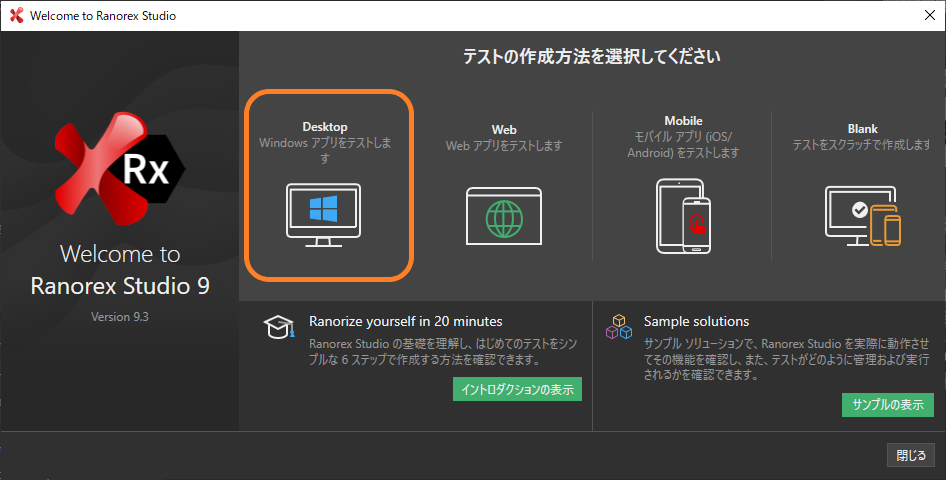
Task: Click the Sample solutions cubes icon
Action: coord(619,326)
